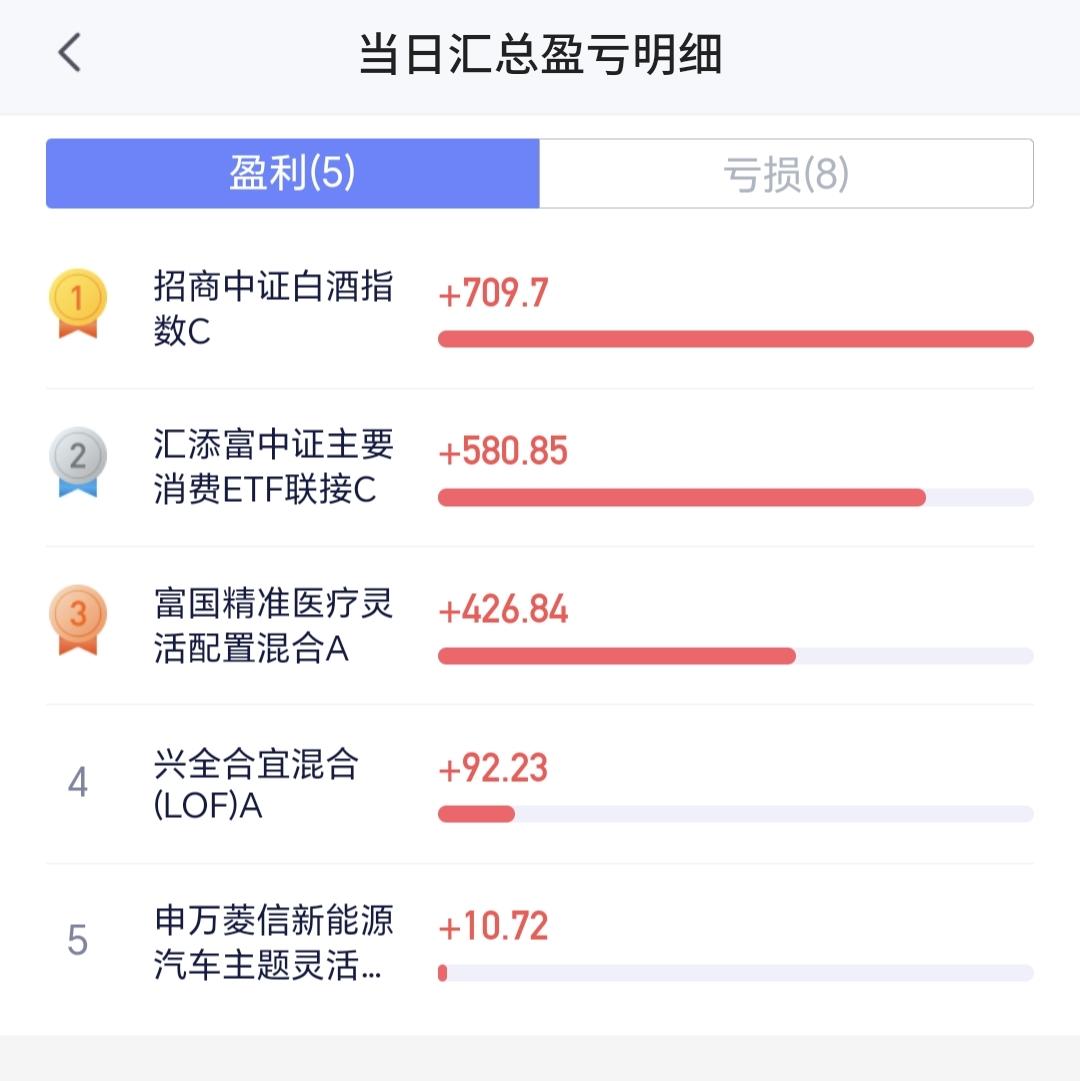
Task: Click rank number 5 label
Action: coord(78,941)
